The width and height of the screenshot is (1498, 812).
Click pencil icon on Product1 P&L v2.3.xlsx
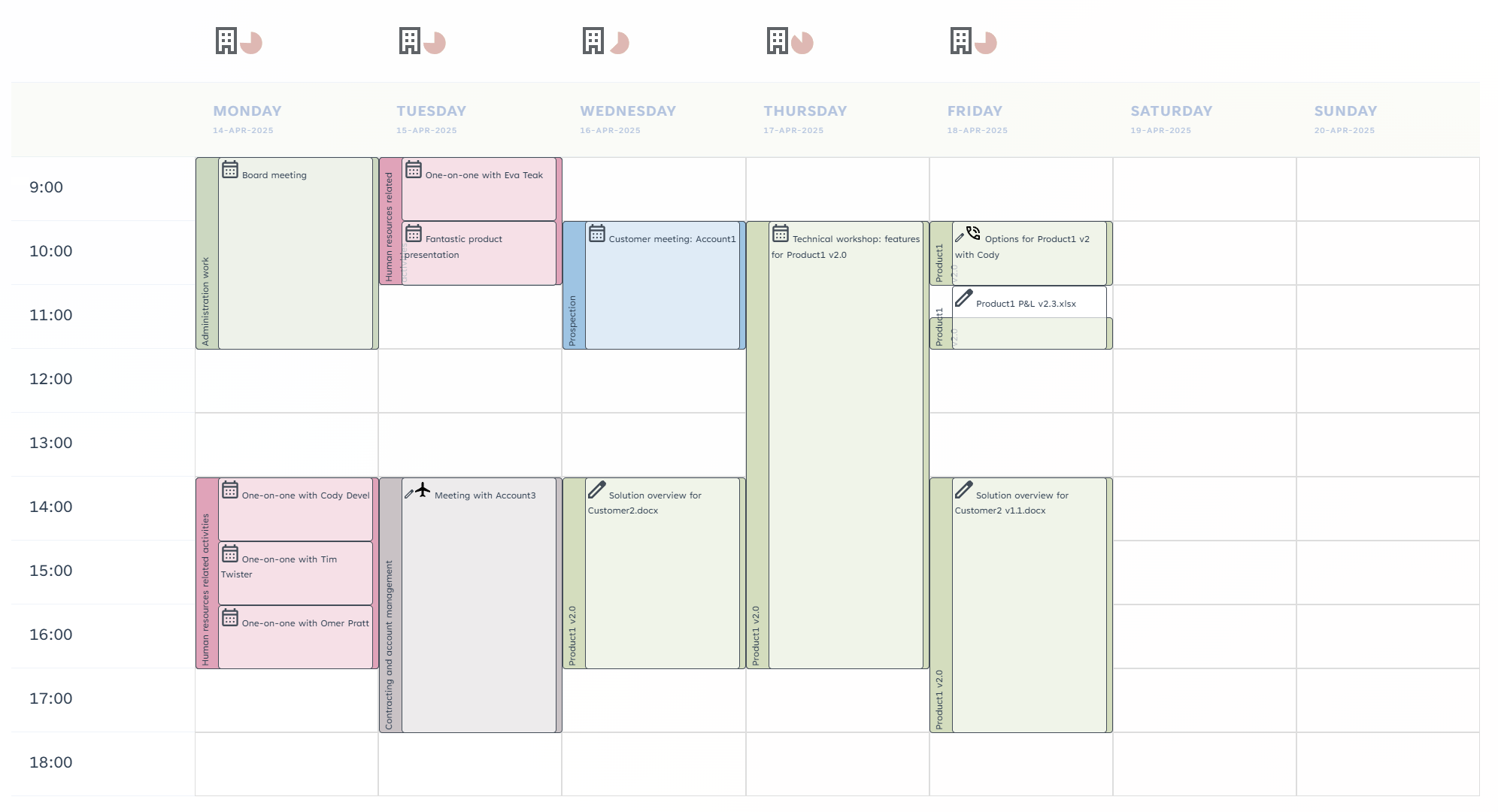tap(964, 298)
